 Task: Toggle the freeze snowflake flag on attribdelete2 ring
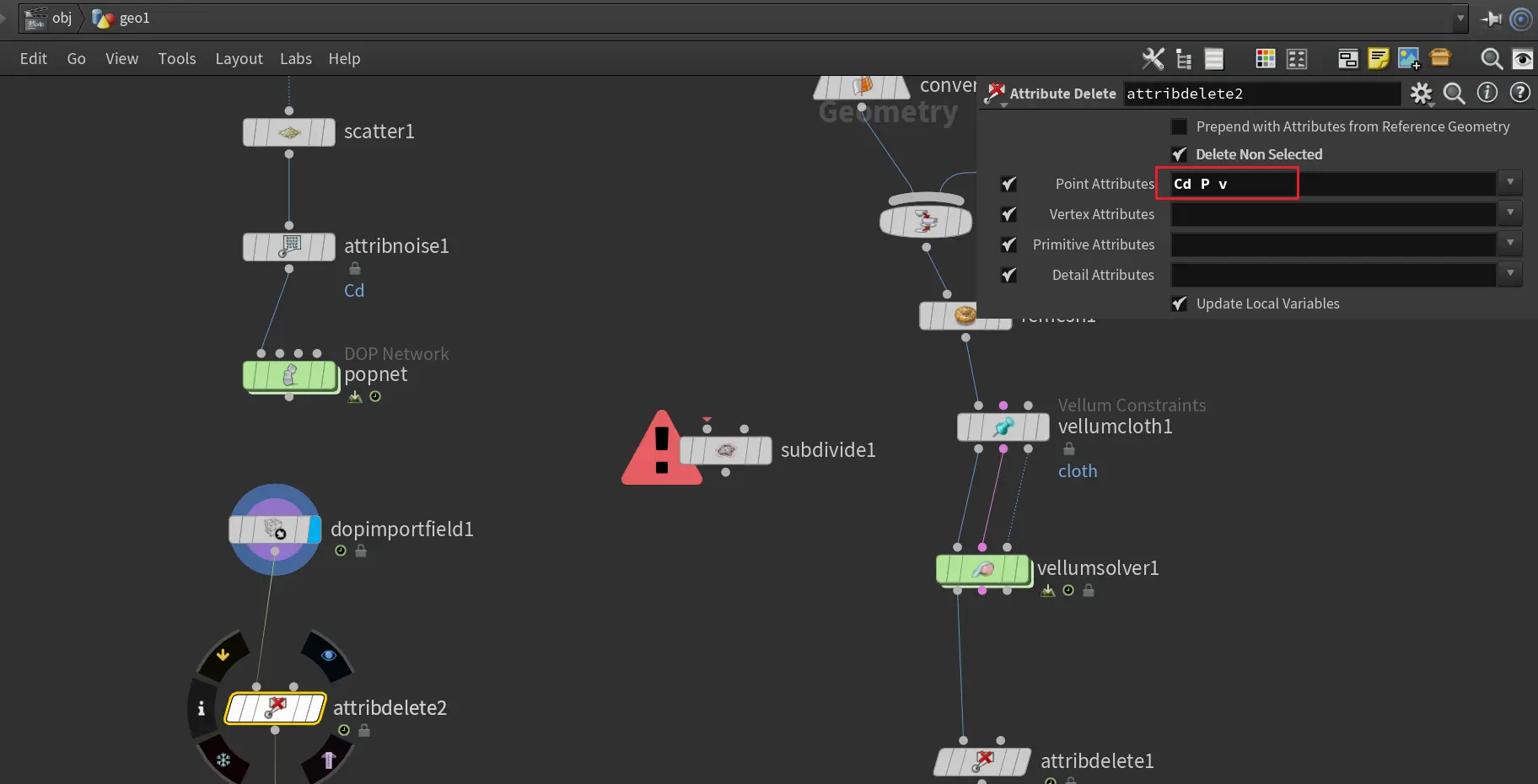tap(223, 760)
